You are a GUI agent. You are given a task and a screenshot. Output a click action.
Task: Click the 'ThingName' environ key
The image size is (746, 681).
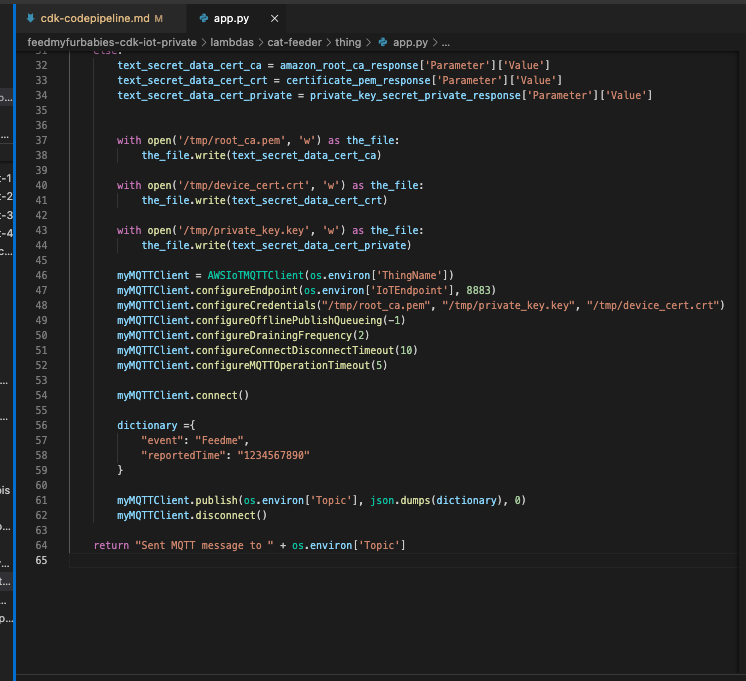(409, 275)
